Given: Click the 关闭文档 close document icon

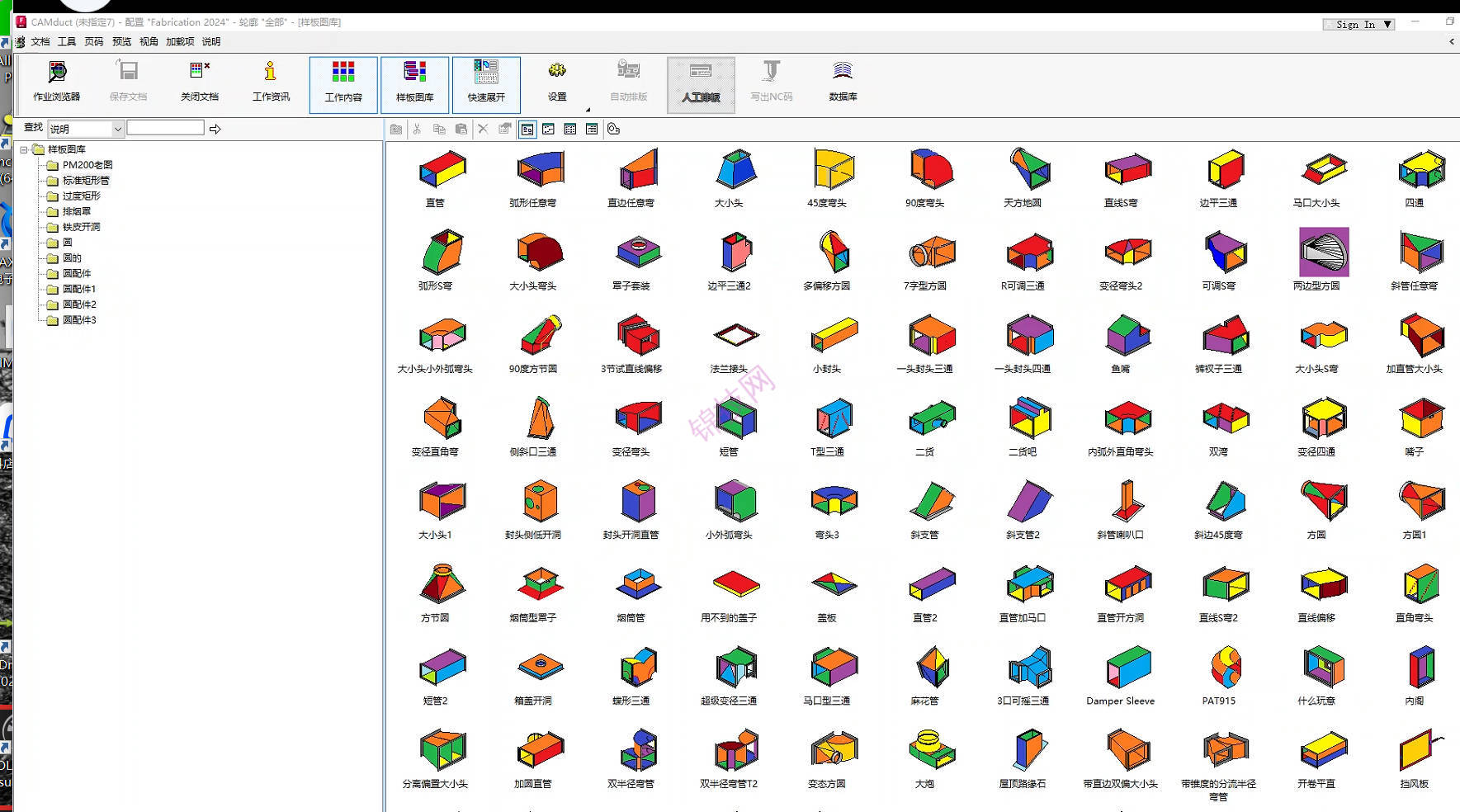Looking at the screenshot, I should pyautogui.click(x=200, y=82).
